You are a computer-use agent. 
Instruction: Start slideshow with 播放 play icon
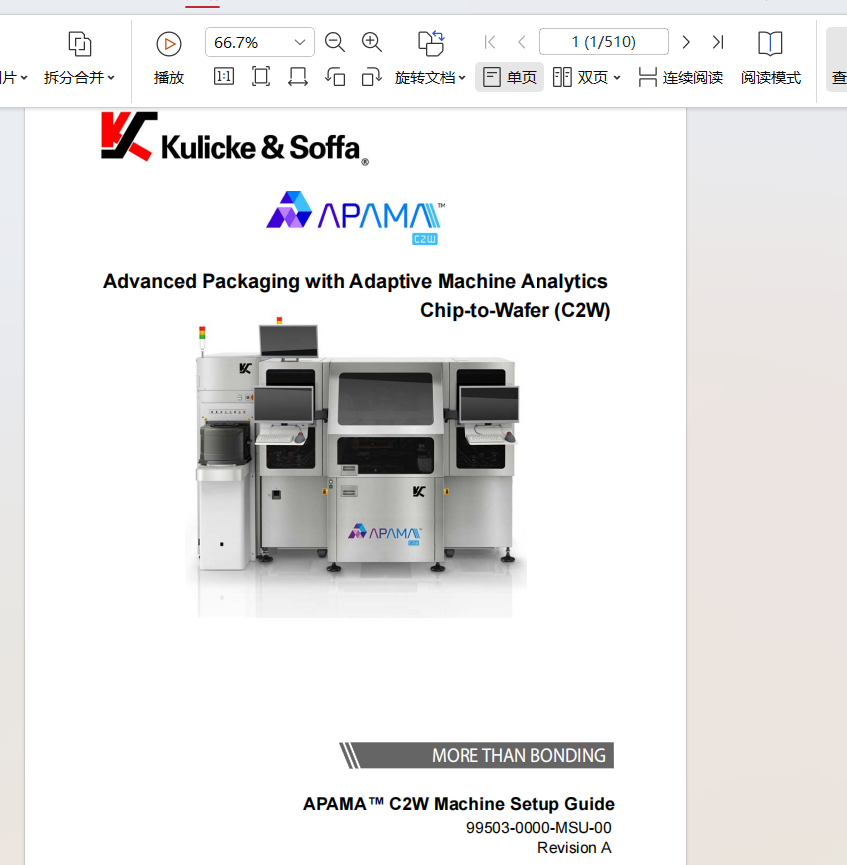(168, 44)
